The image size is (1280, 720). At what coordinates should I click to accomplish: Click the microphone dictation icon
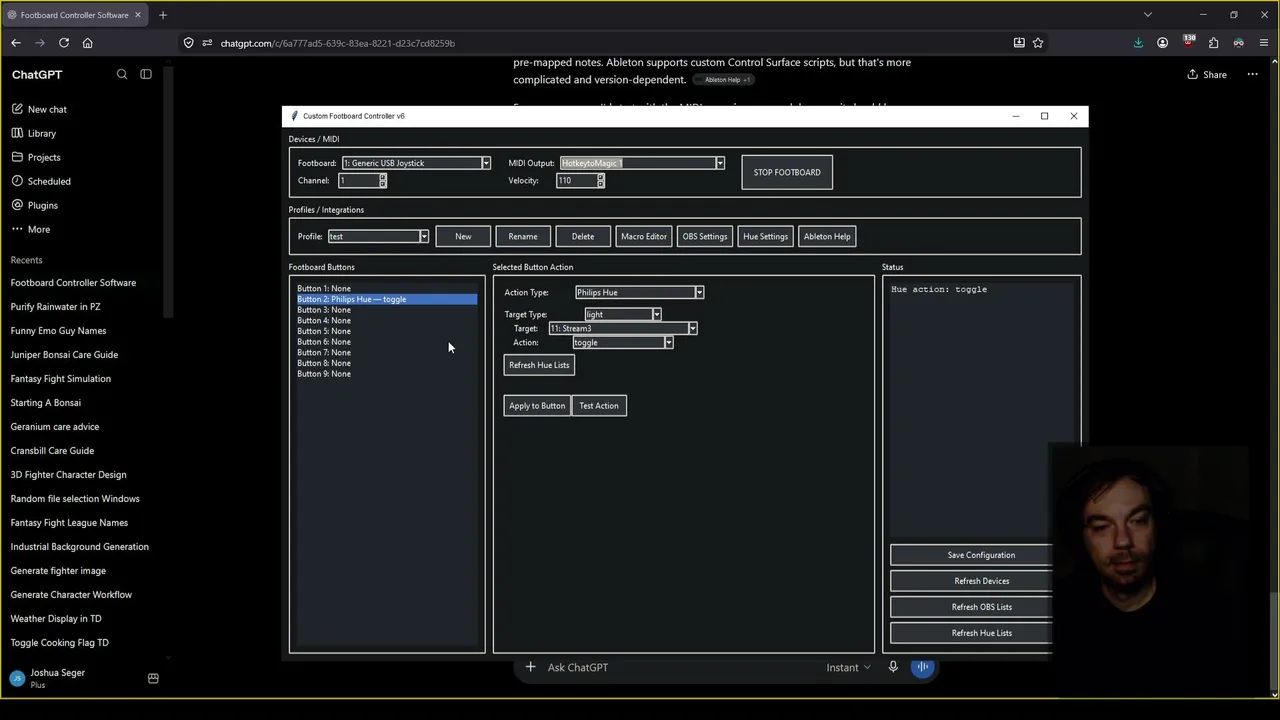(893, 667)
